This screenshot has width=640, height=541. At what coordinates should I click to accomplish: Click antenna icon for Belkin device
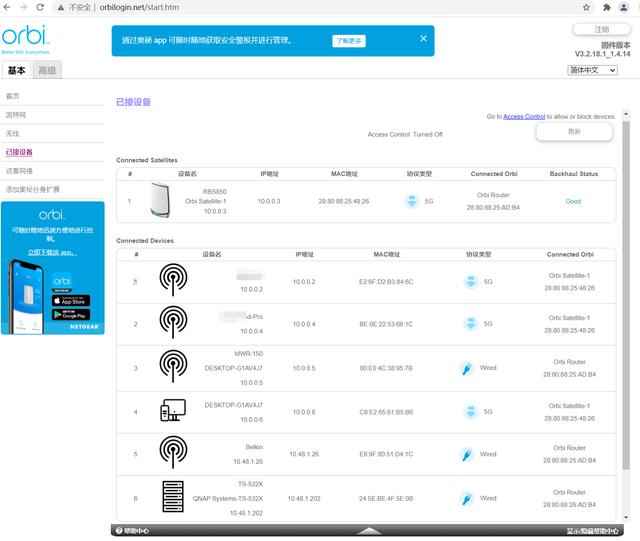point(173,452)
